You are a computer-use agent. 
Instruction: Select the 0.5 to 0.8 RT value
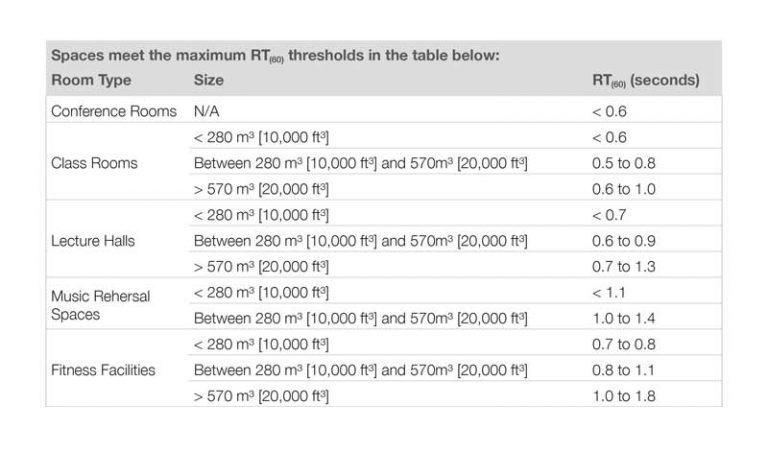pyautogui.click(x=624, y=163)
